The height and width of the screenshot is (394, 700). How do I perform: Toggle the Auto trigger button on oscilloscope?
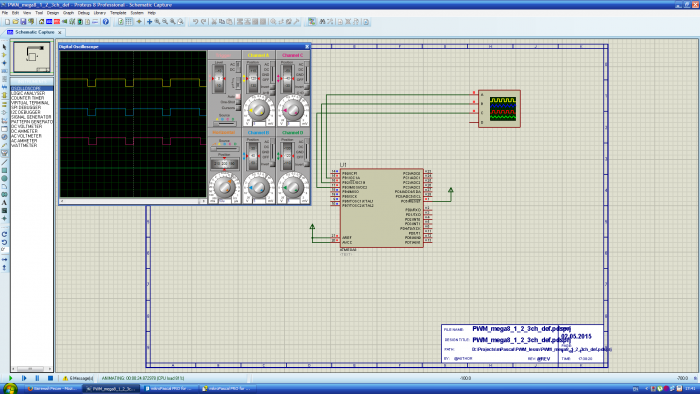coord(238,96)
